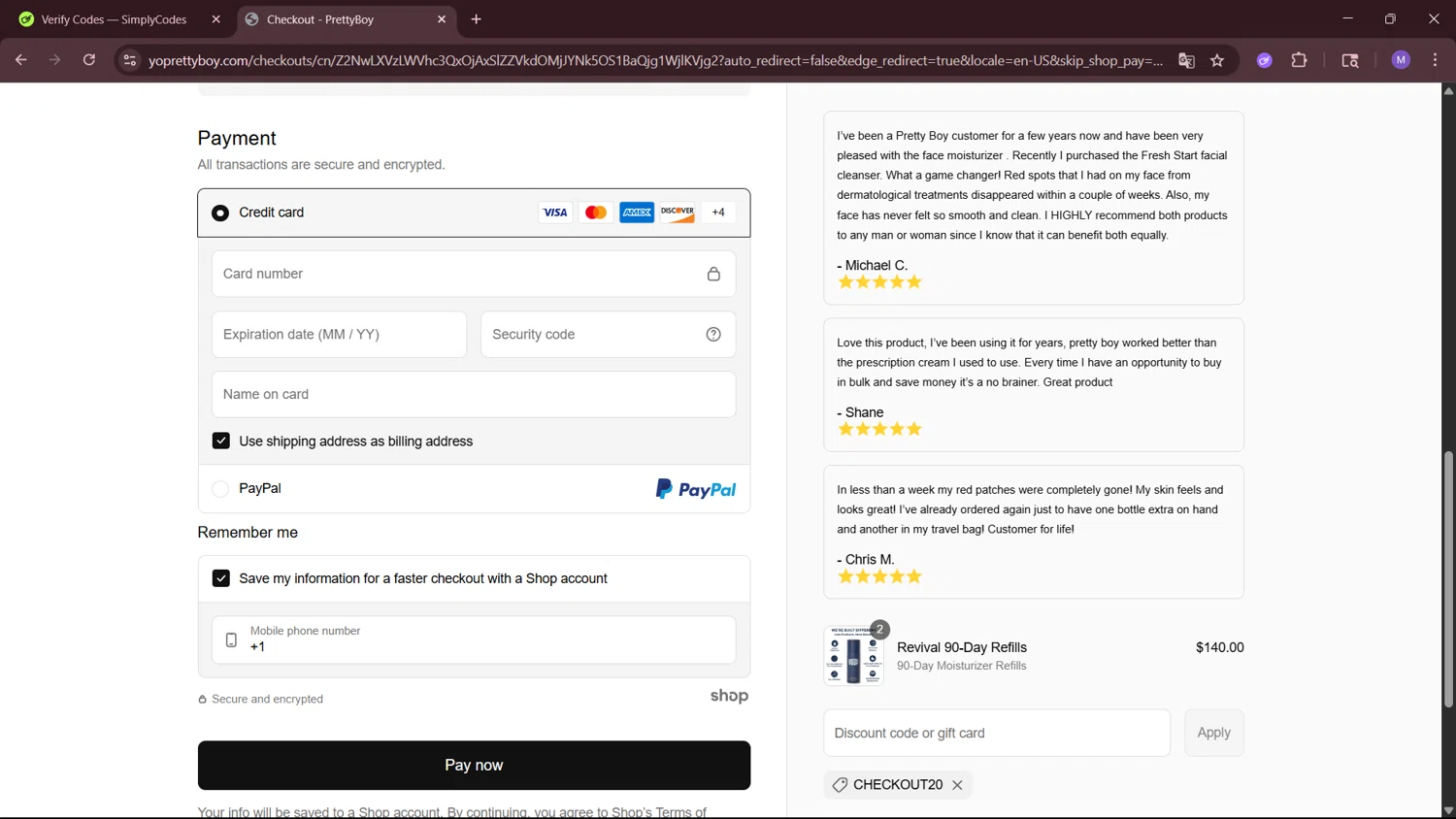Image resolution: width=1456 pixels, height=819 pixels.
Task: Click the Chris M. five-star rating
Action: tap(879, 576)
